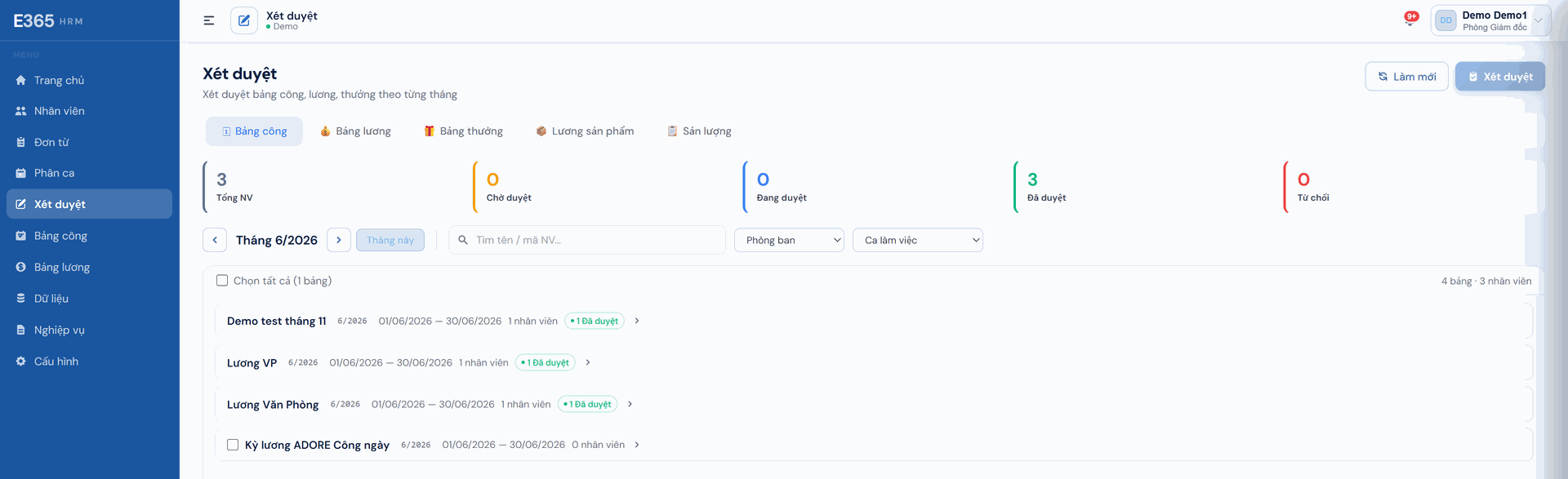This screenshot has width=1568, height=479.
Task: Open the notifications bell with 9+ badge
Action: point(1410,19)
